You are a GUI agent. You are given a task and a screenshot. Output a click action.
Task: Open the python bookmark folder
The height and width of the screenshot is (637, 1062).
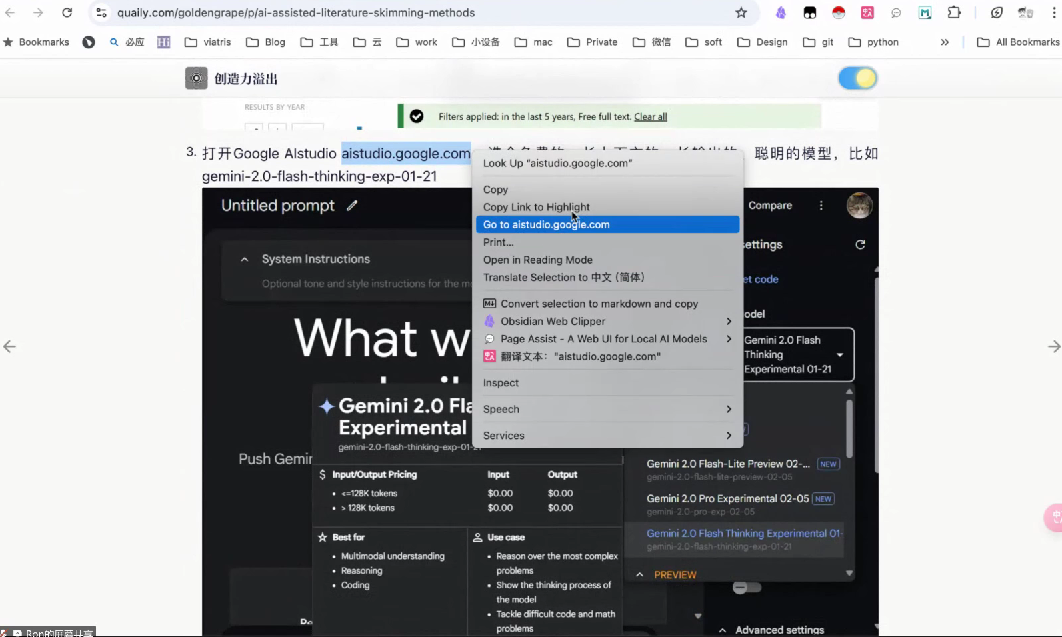click(x=874, y=42)
